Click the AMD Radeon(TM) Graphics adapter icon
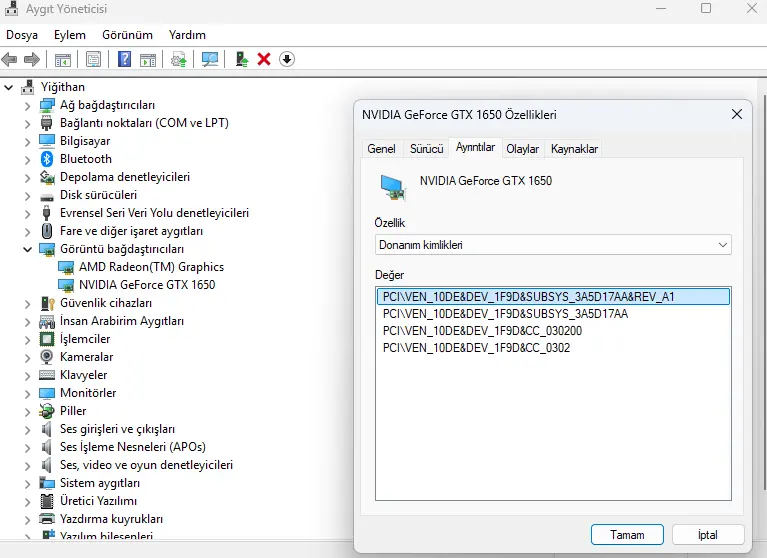This screenshot has width=767, height=558. coord(66,268)
